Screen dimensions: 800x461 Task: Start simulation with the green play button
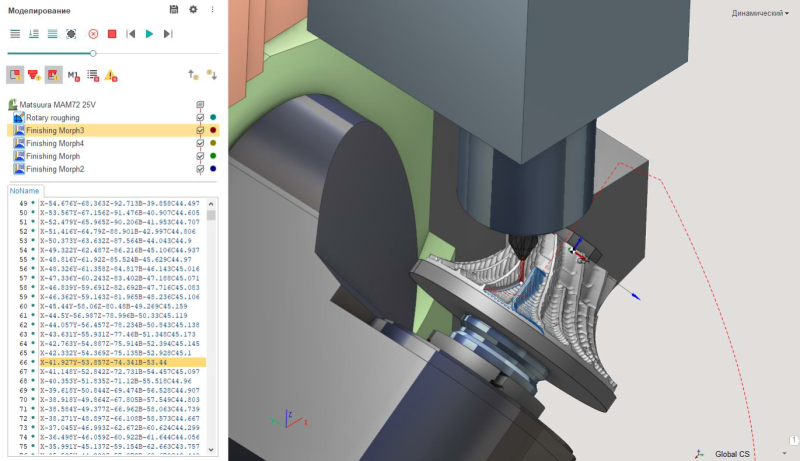149,34
